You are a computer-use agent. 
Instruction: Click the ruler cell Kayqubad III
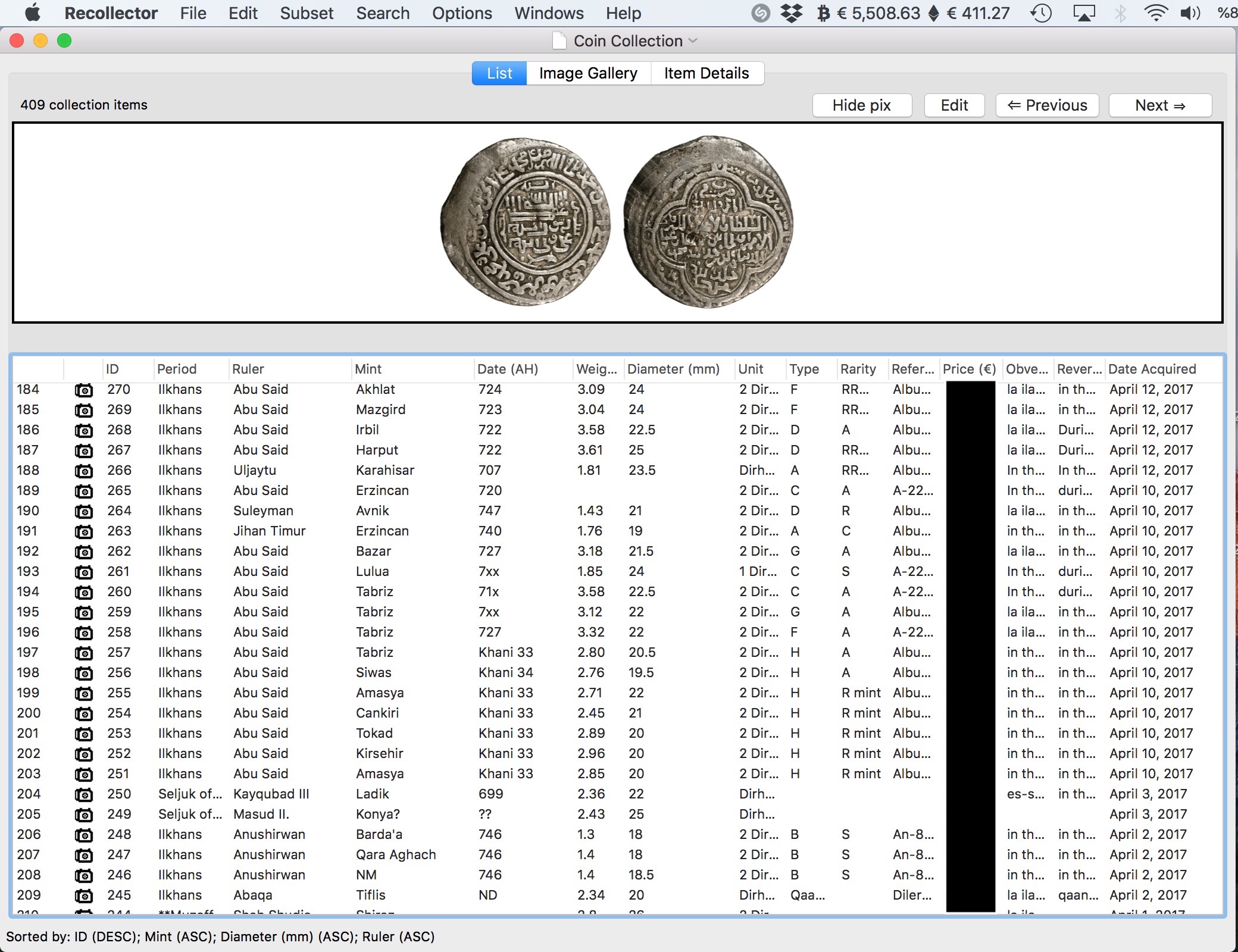tap(271, 794)
